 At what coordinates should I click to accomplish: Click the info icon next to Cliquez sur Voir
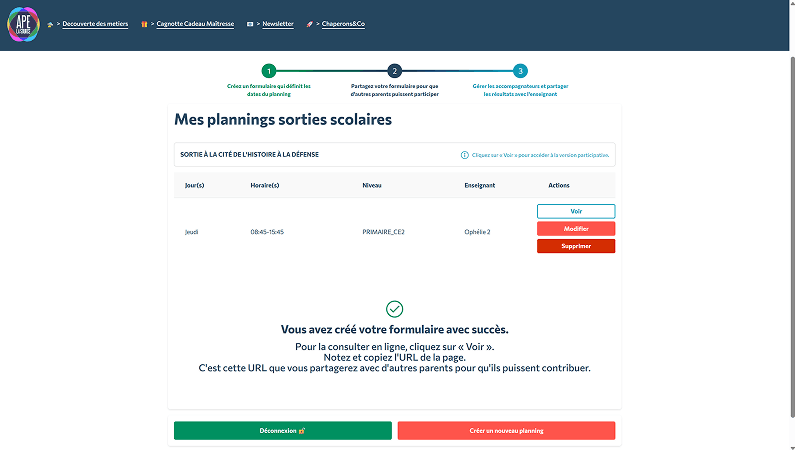(x=465, y=155)
